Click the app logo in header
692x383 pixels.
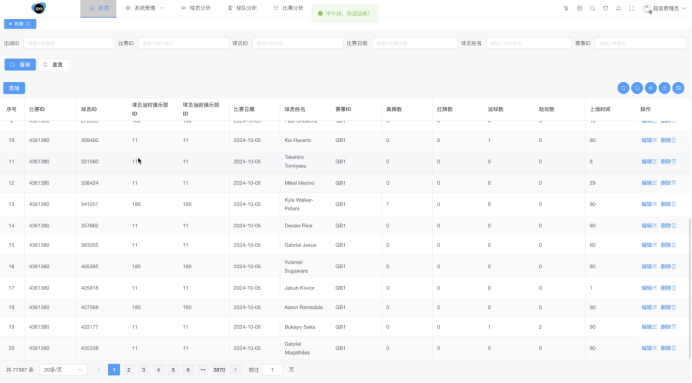[x=39, y=8]
